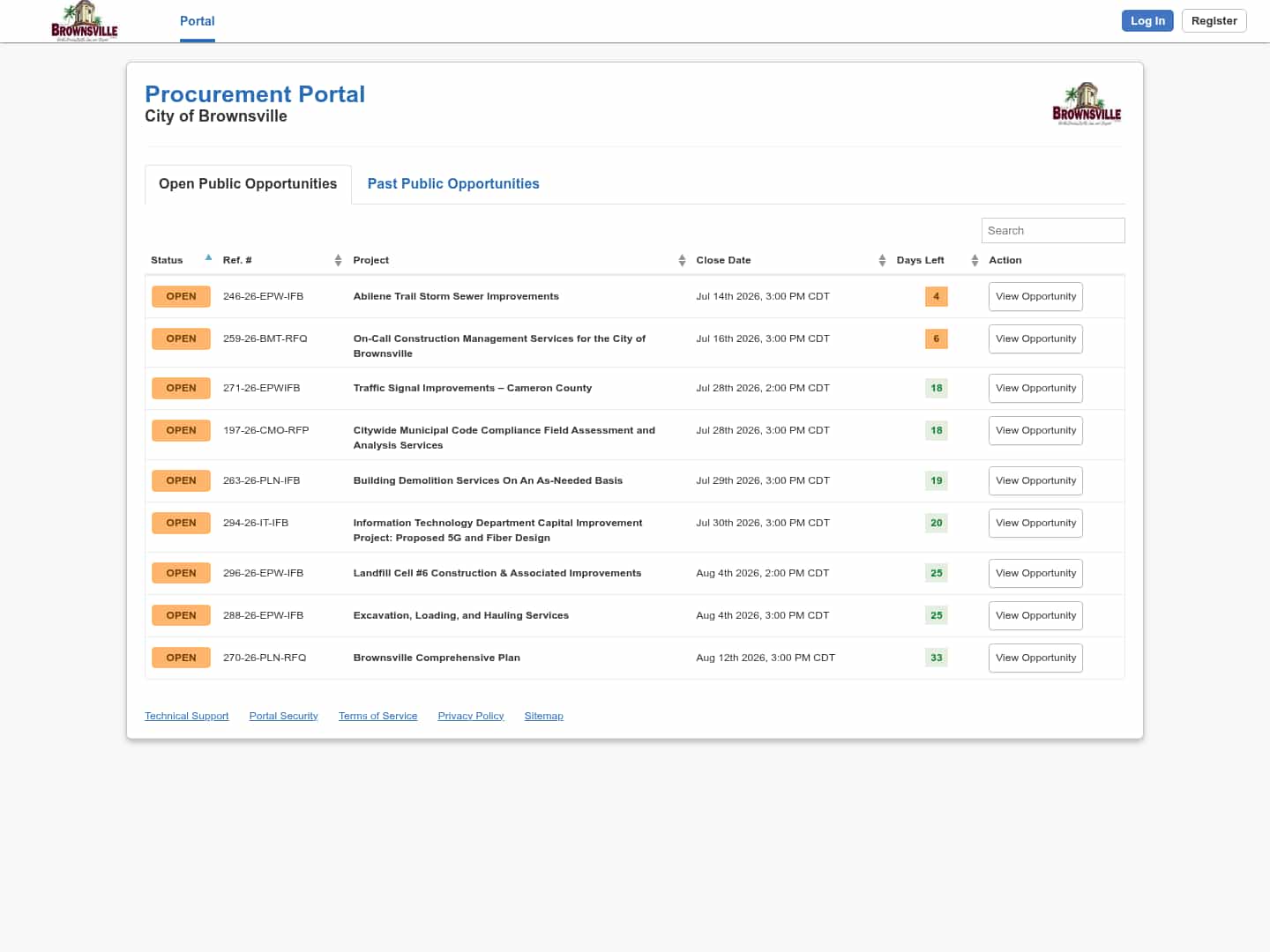Screen dimensions: 1270x952
Task: Open the Technical Support link
Action: point(187,716)
